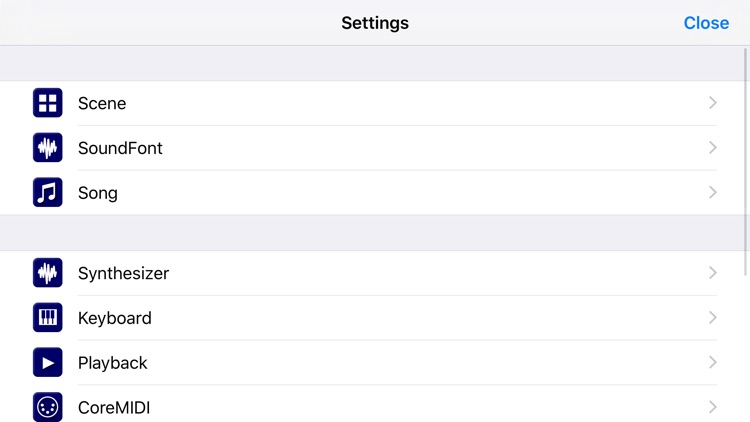The height and width of the screenshot is (422, 750).
Task: Expand the Song row chevron
Action: 713,192
